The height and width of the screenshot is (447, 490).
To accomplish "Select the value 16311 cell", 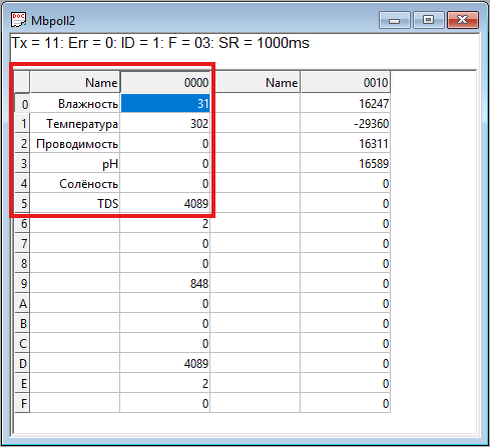I will [345, 143].
